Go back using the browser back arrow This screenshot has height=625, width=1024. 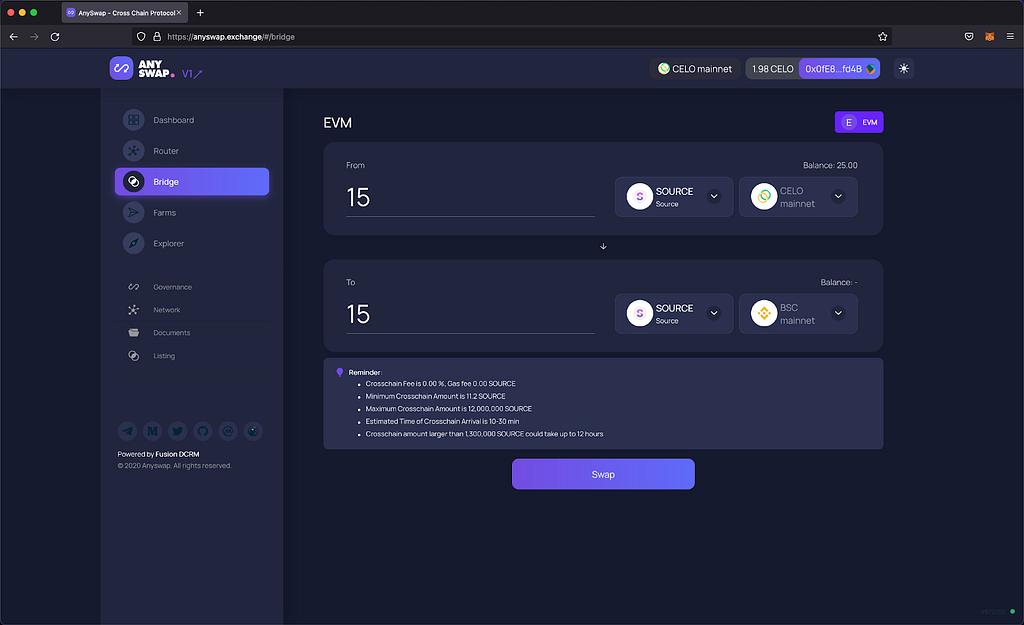[14, 37]
